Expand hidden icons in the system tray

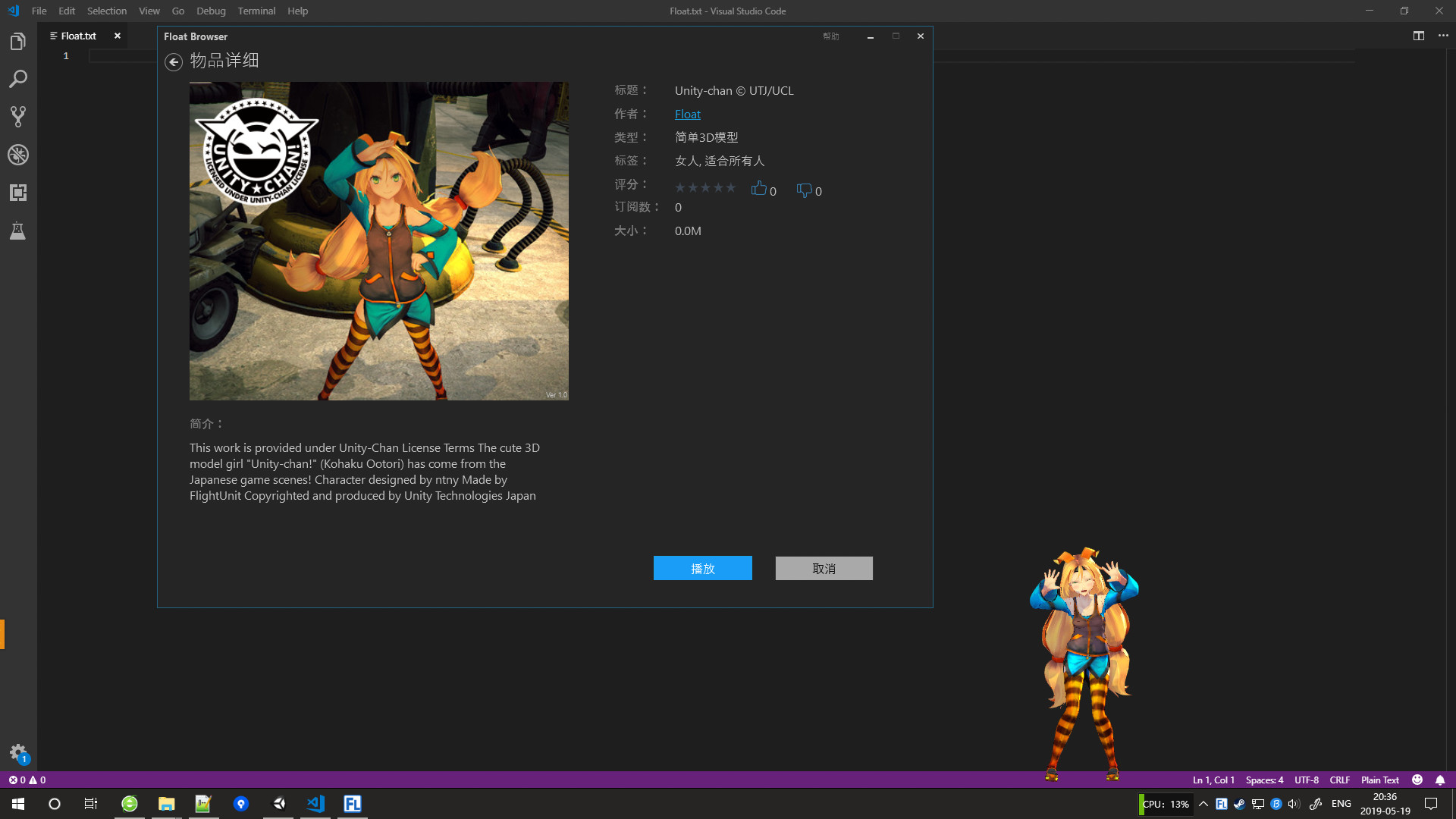coord(1203,804)
